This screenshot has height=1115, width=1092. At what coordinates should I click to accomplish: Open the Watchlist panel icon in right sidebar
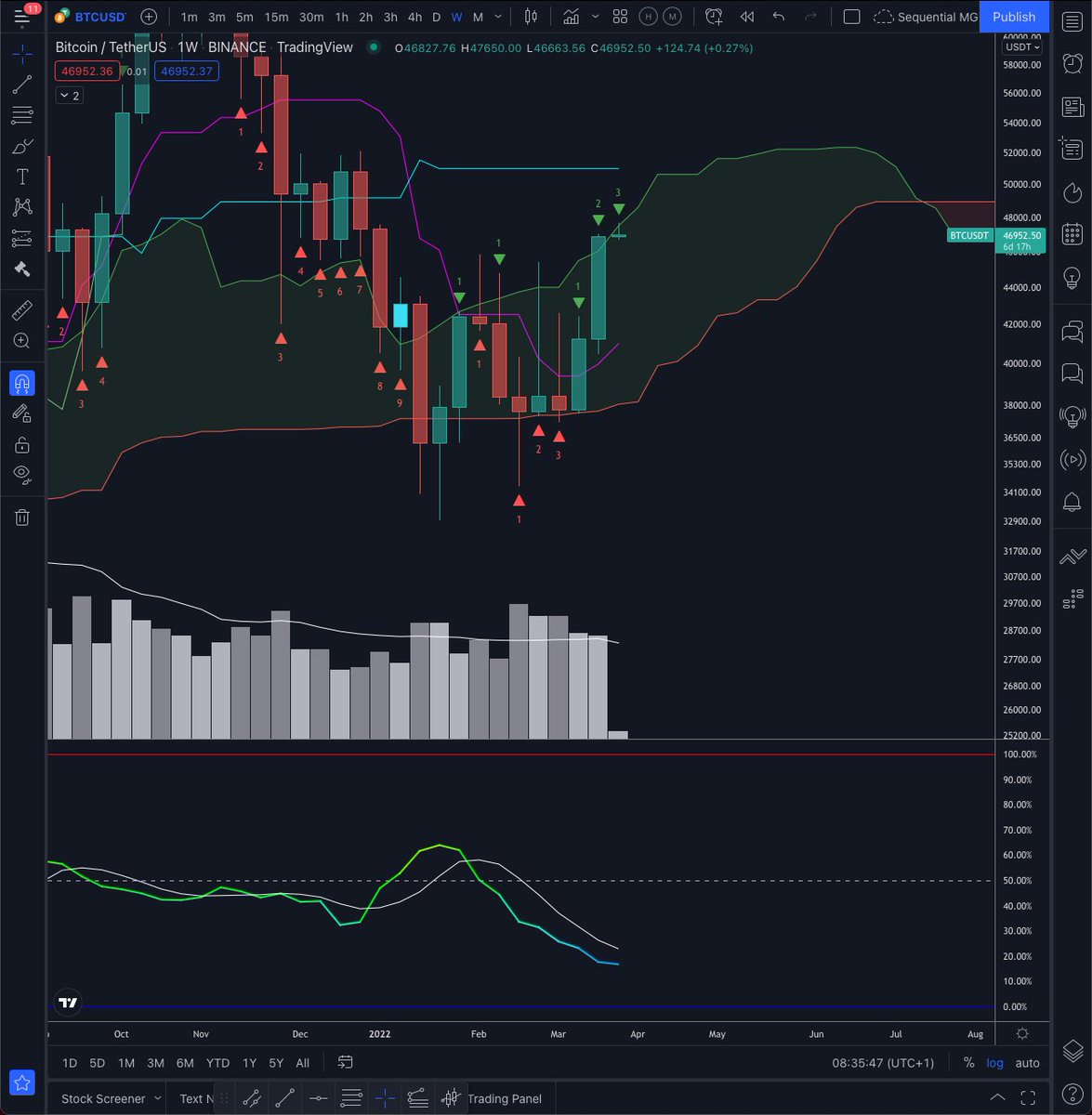coord(1072,20)
